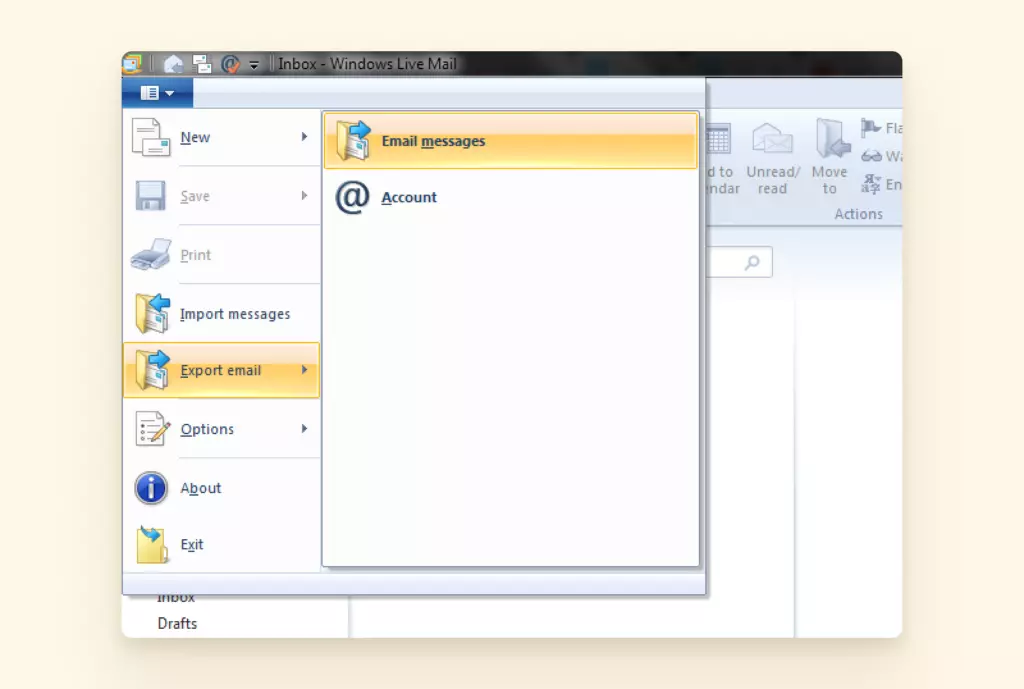Screen dimensions: 1024x689
Task: Click the at-sign sync quick access icon
Action: tap(231, 64)
